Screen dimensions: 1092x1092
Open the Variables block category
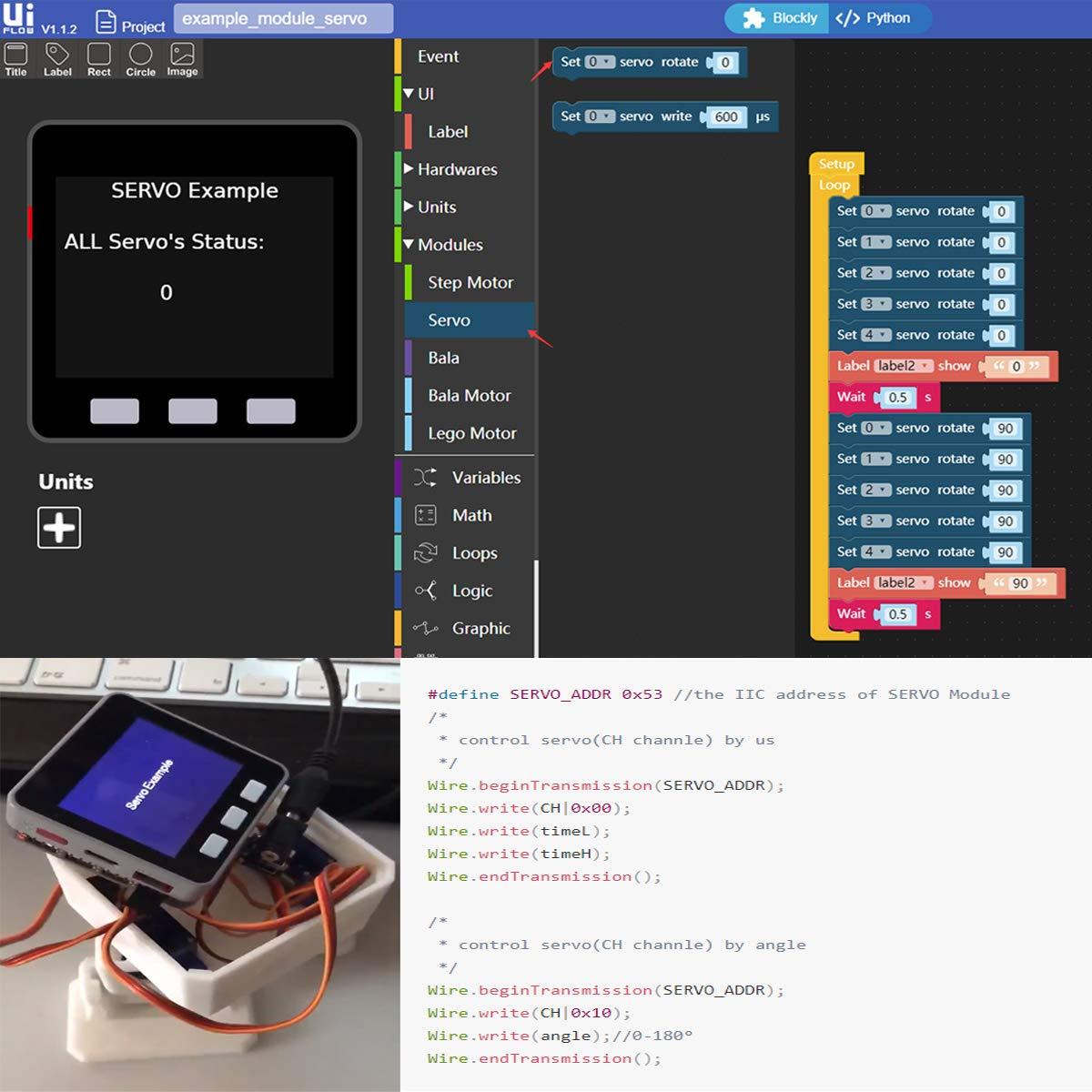(485, 478)
